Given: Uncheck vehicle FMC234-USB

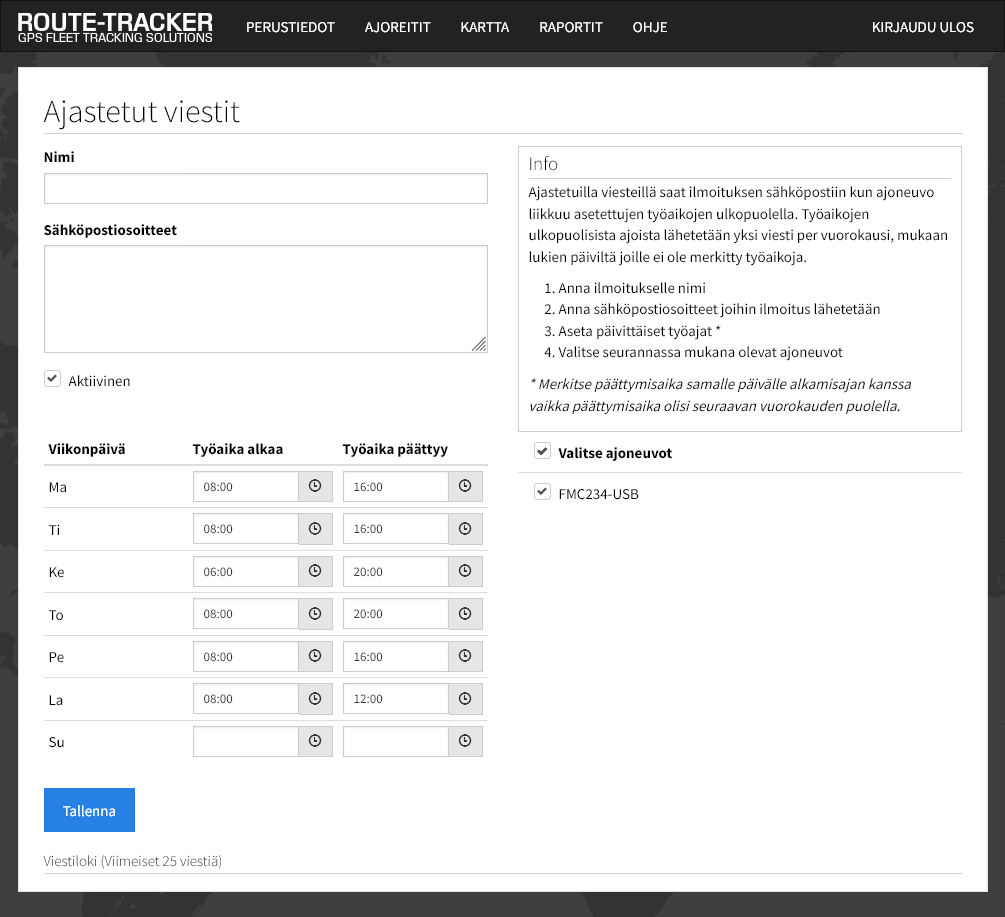Looking at the screenshot, I should (x=542, y=492).
